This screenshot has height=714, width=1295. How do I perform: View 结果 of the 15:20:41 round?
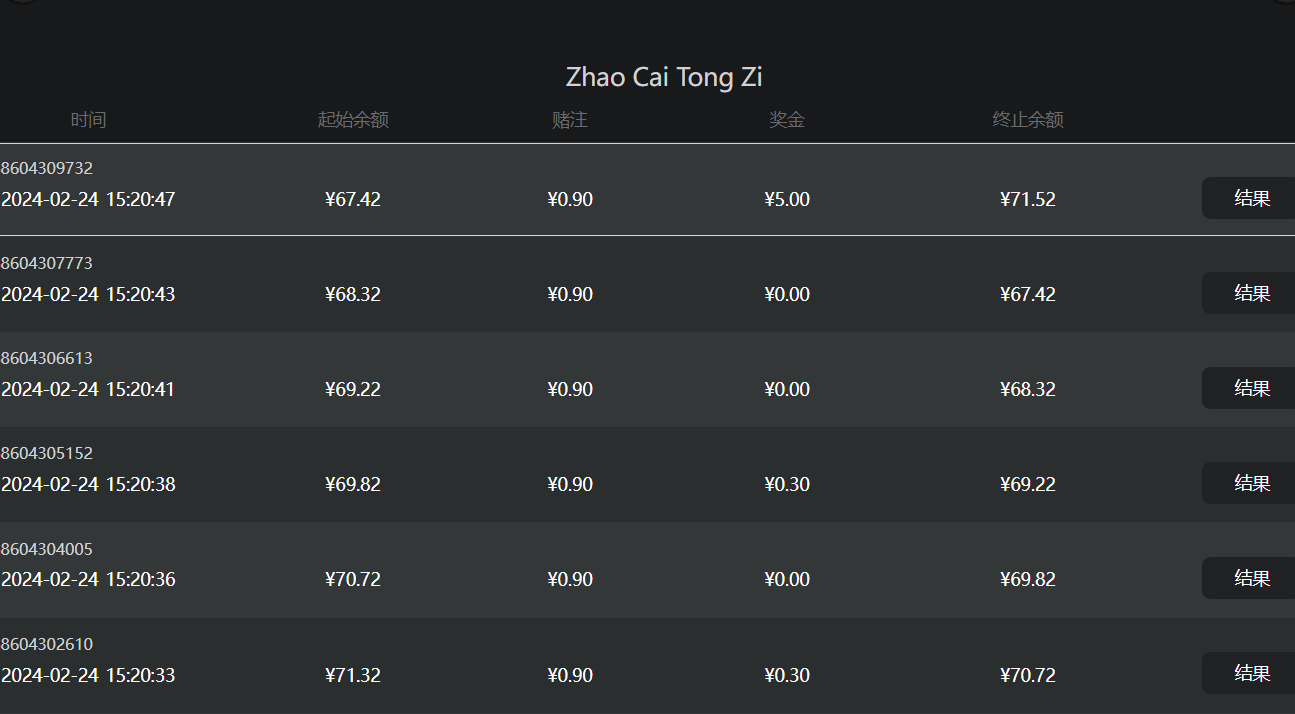pyautogui.click(x=1248, y=388)
